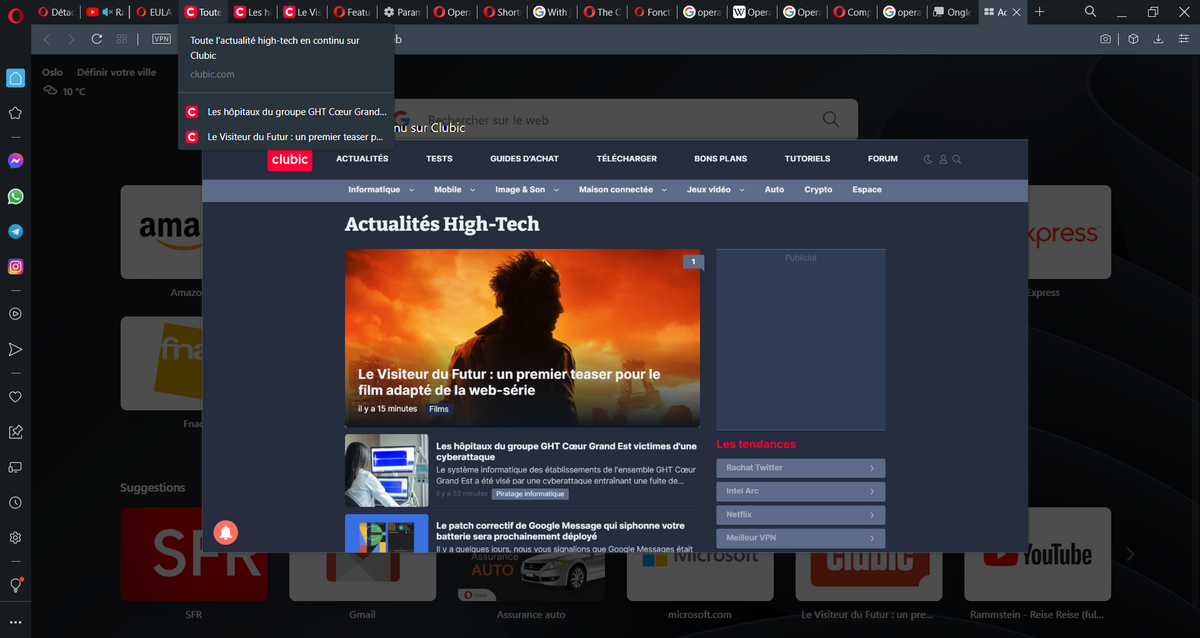Unmute the YouTube tab audio icon
Viewport: 1200px width, 638px height.
click(107, 12)
